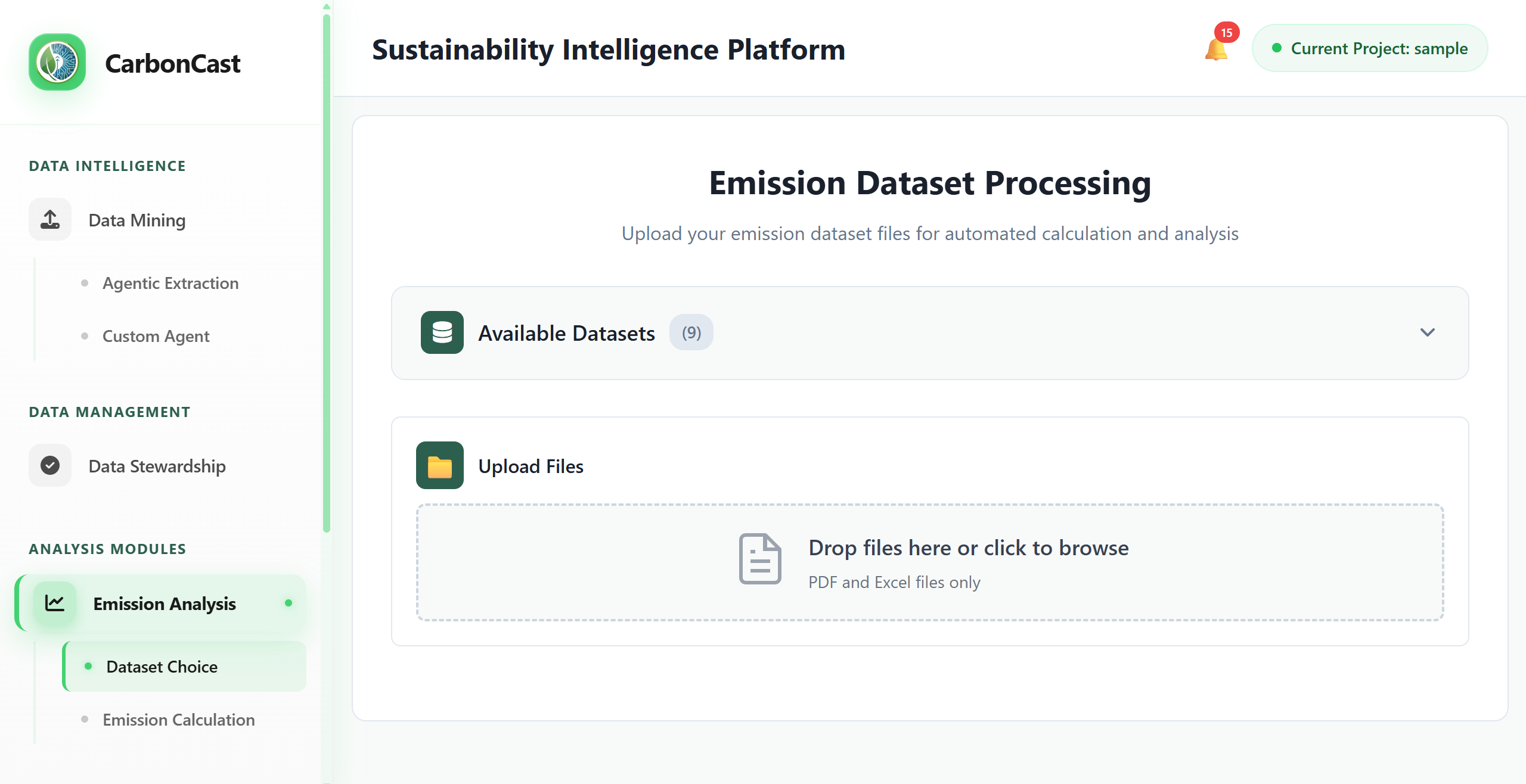
Task: Click the Emission Analysis chart icon
Action: point(55,603)
